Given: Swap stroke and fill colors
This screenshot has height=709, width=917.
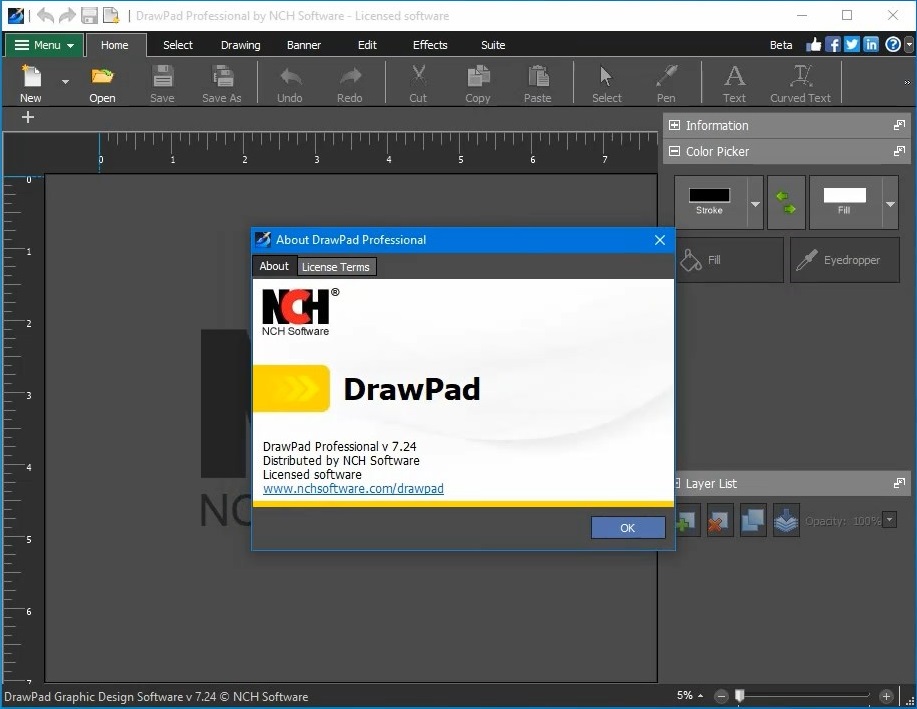Looking at the screenshot, I should (786, 202).
